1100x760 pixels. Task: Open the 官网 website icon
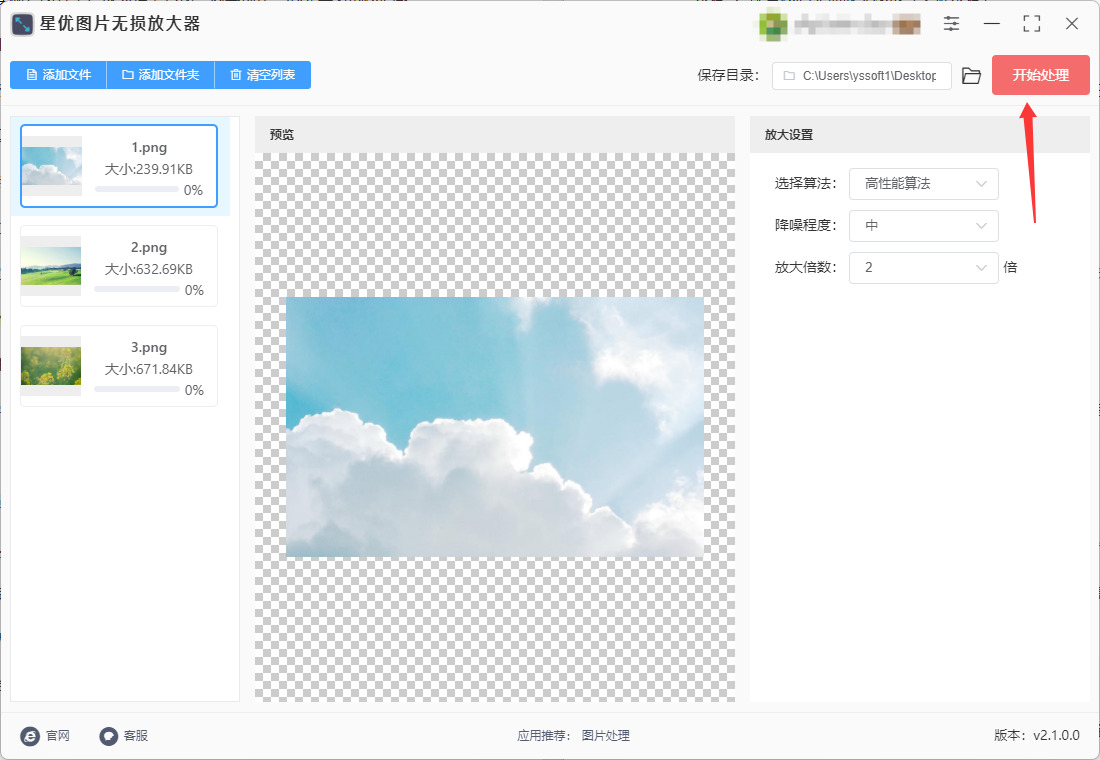pyautogui.click(x=29, y=735)
